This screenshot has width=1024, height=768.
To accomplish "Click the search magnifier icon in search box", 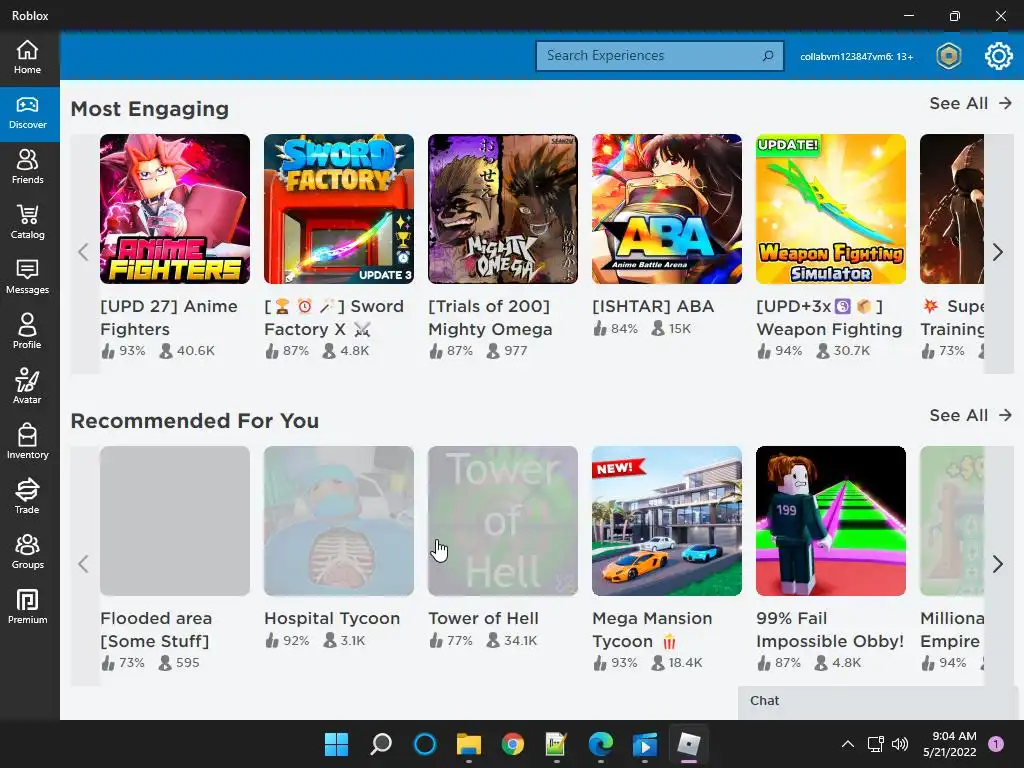I will [x=768, y=56].
